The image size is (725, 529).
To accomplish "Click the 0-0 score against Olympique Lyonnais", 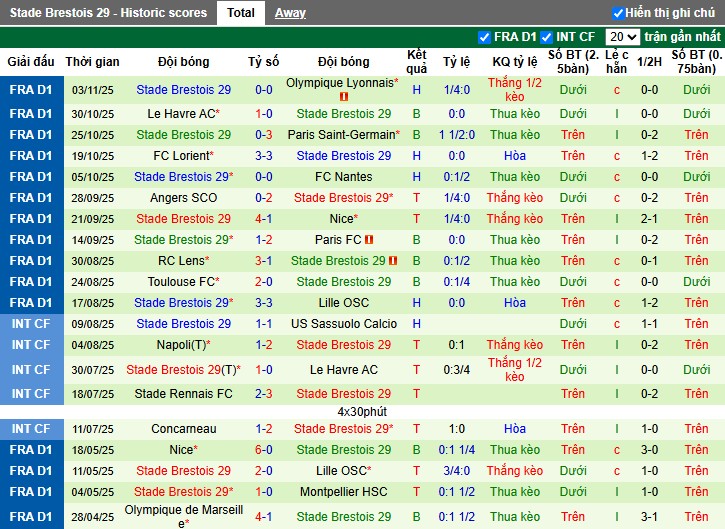I will (264, 90).
